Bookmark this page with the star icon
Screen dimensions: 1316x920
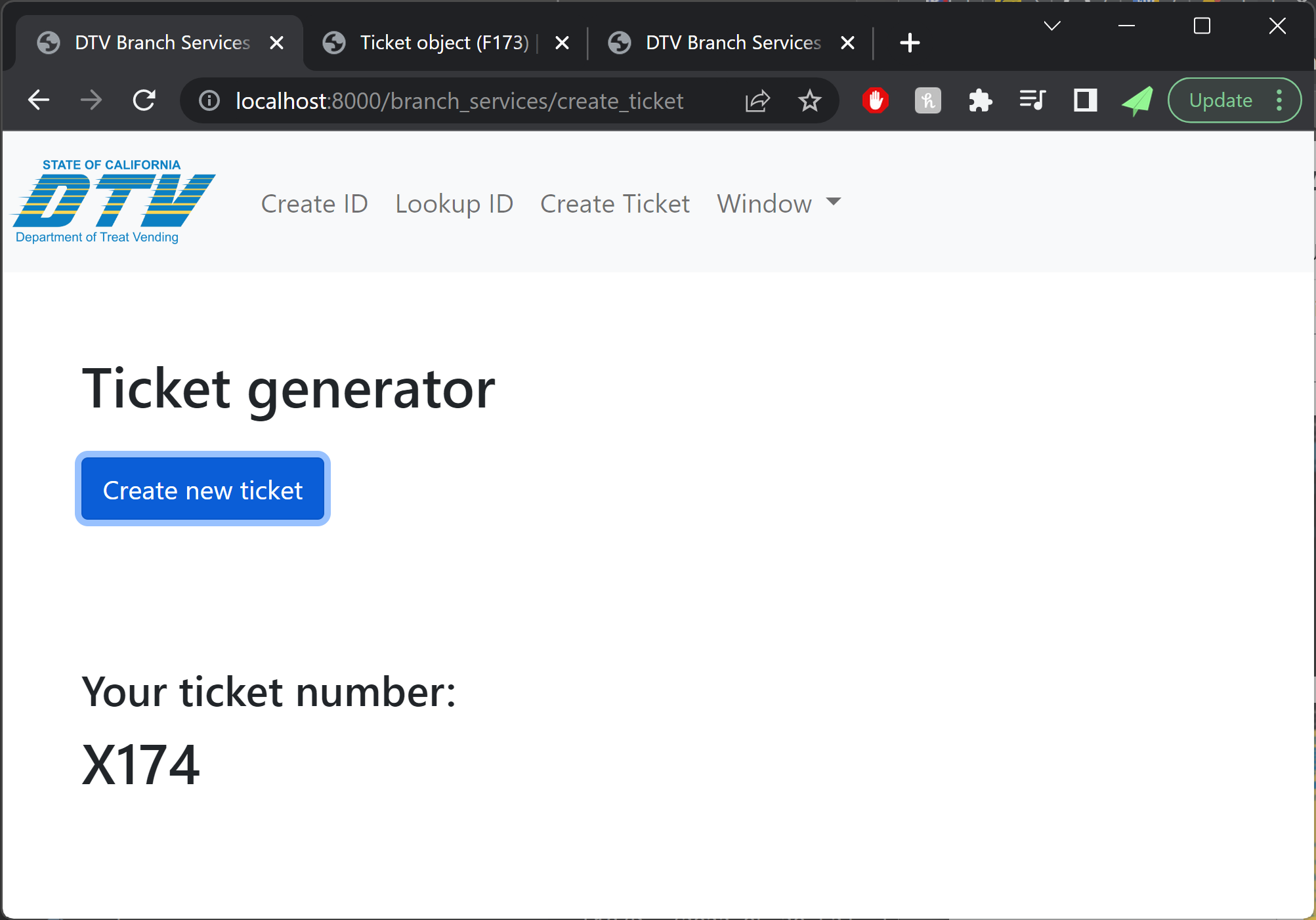(x=809, y=100)
